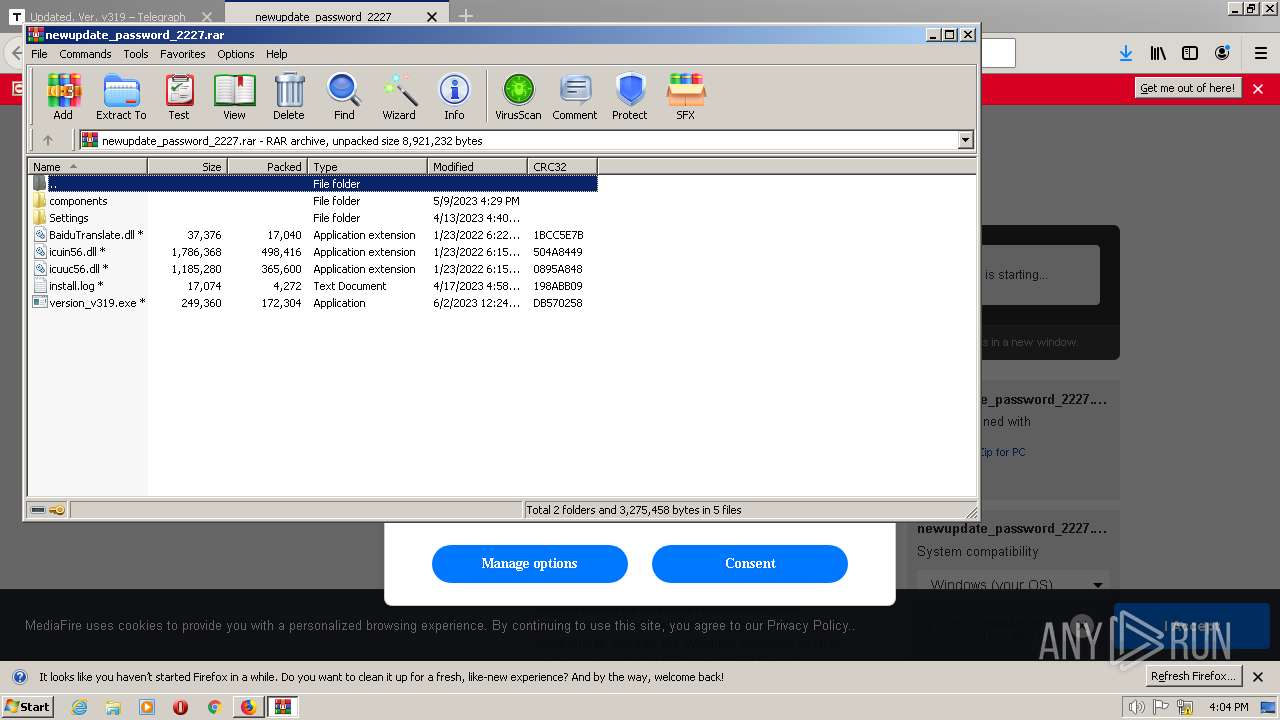The height and width of the screenshot is (720, 1280).
Task: Click the SFX toolbar icon
Action: click(x=685, y=96)
